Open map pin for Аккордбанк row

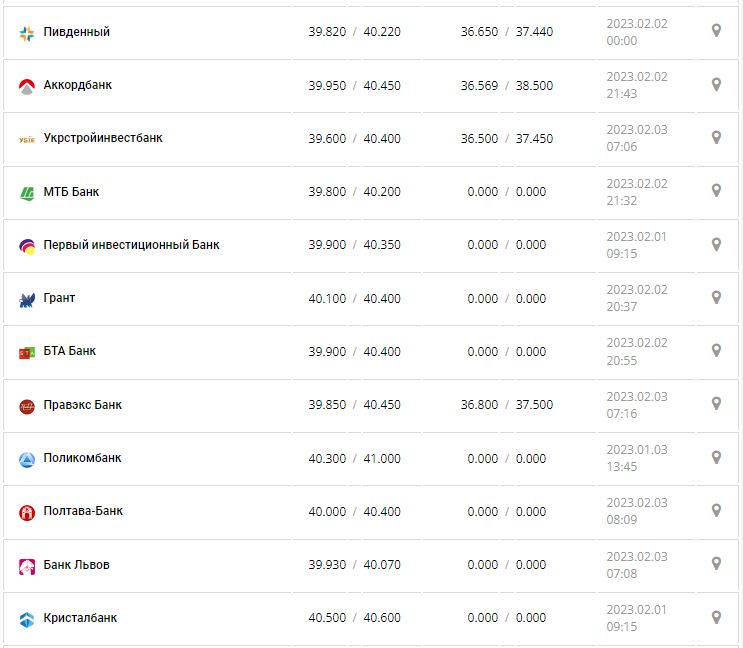click(x=716, y=84)
